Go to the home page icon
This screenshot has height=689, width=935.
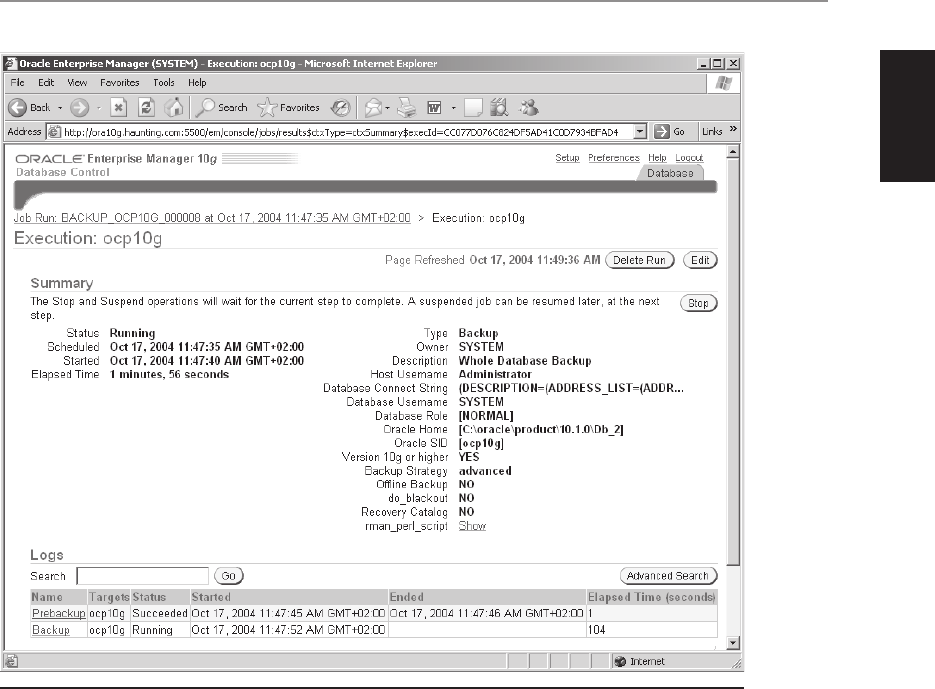coord(174,107)
